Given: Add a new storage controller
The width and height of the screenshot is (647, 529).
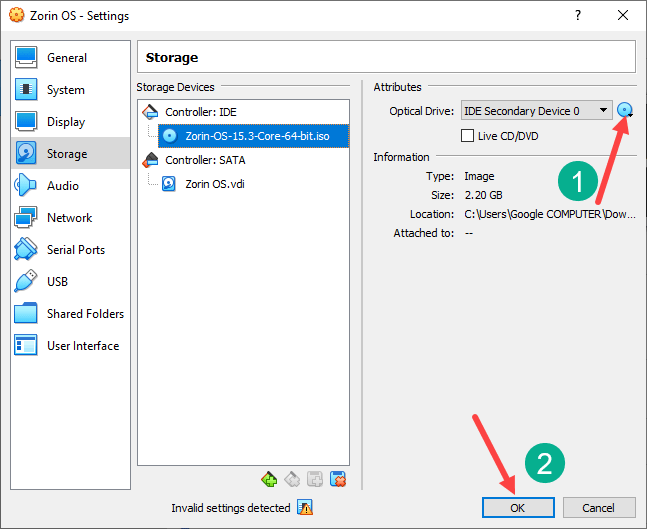Looking at the screenshot, I should pos(269,479).
